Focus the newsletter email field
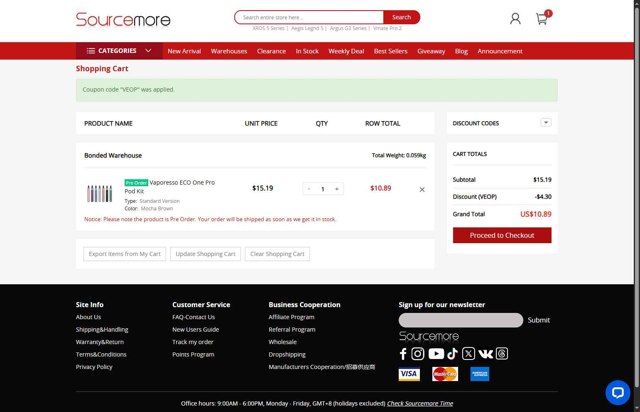This screenshot has width=640, height=412. (461, 320)
